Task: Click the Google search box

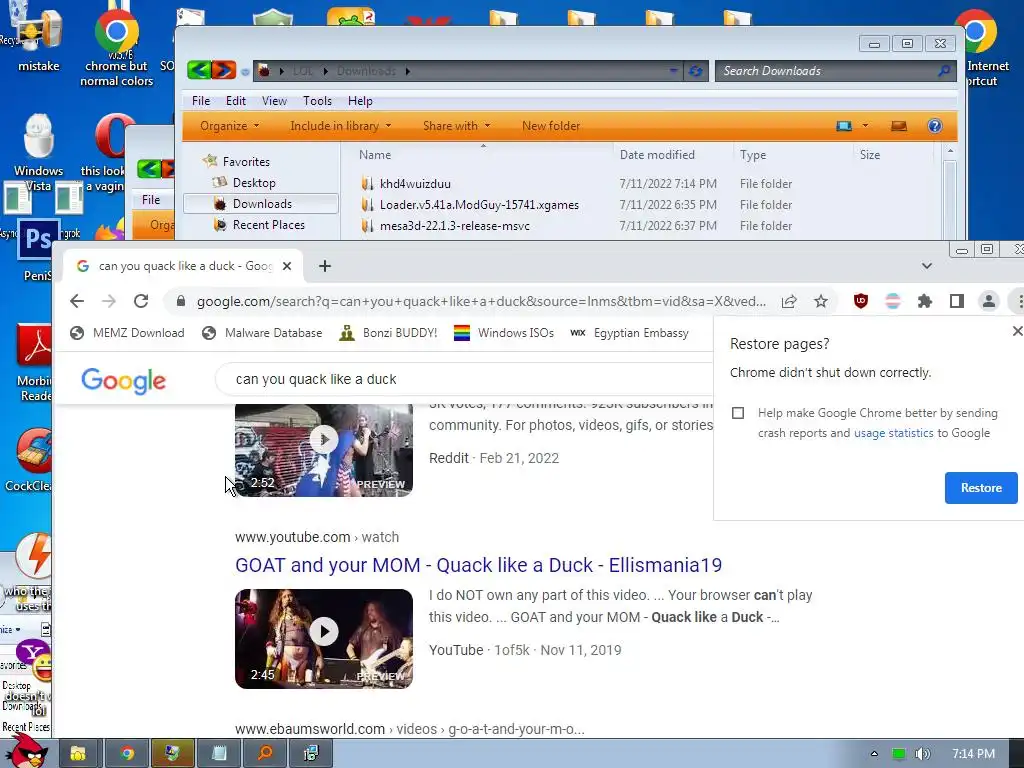Action: pyautogui.click(x=464, y=379)
